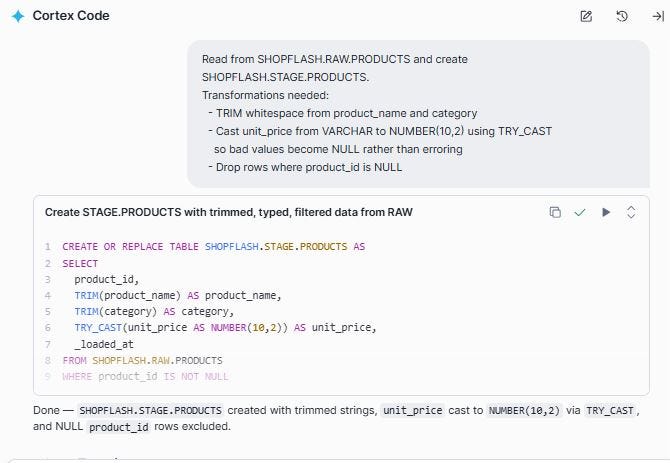Click the product_id inline code chip

click(x=119, y=427)
